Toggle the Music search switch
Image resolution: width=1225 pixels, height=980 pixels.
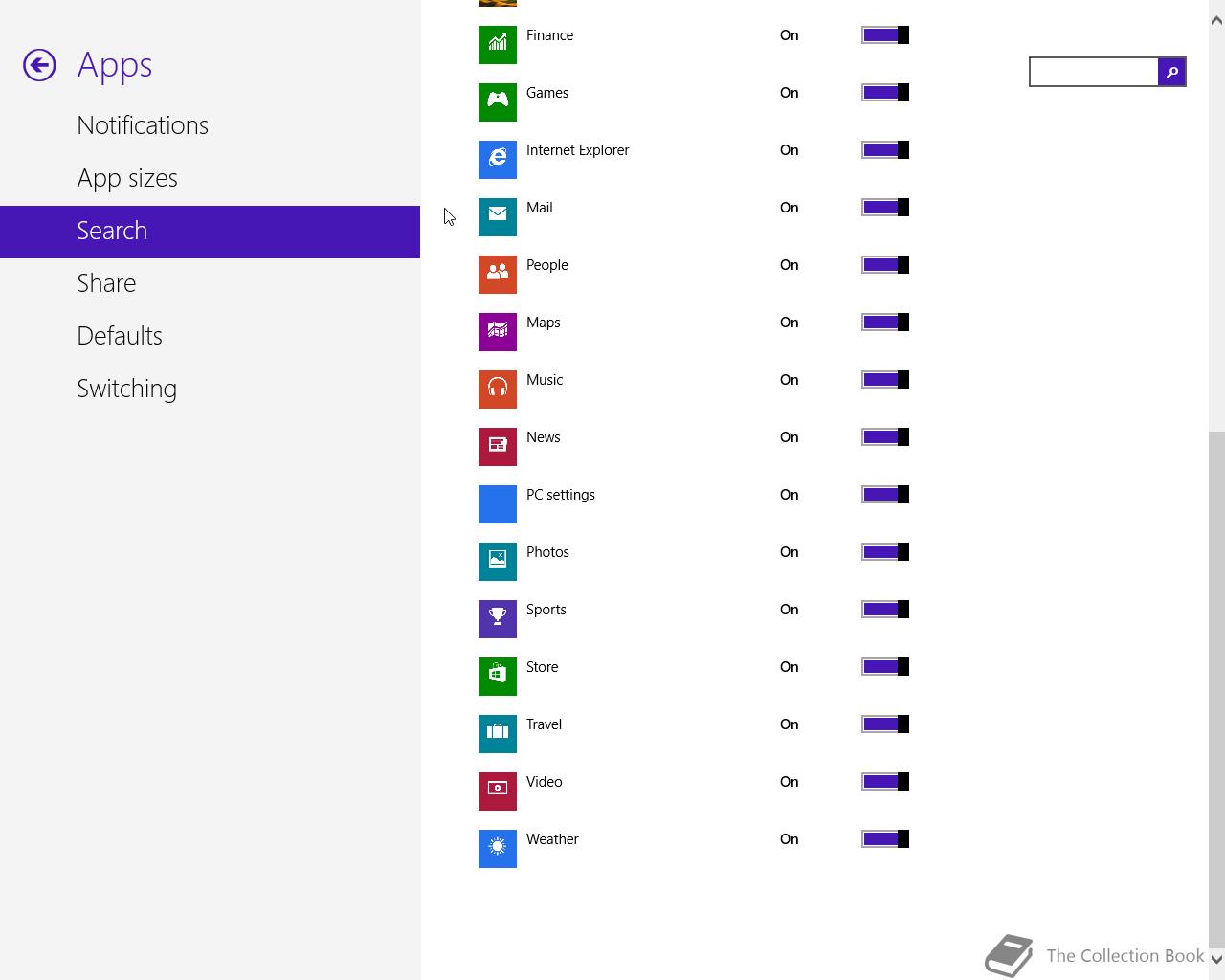tap(885, 380)
